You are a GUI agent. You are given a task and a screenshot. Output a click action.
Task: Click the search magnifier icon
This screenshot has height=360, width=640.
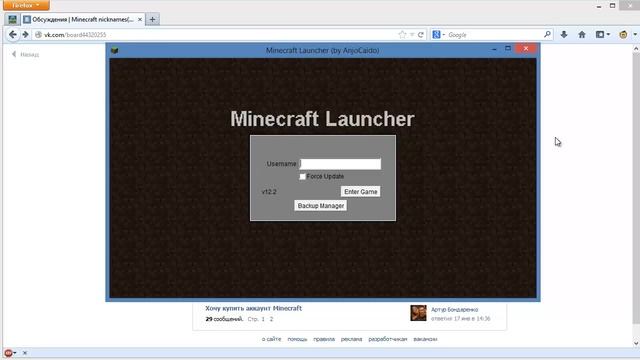click(x=547, y=35)
